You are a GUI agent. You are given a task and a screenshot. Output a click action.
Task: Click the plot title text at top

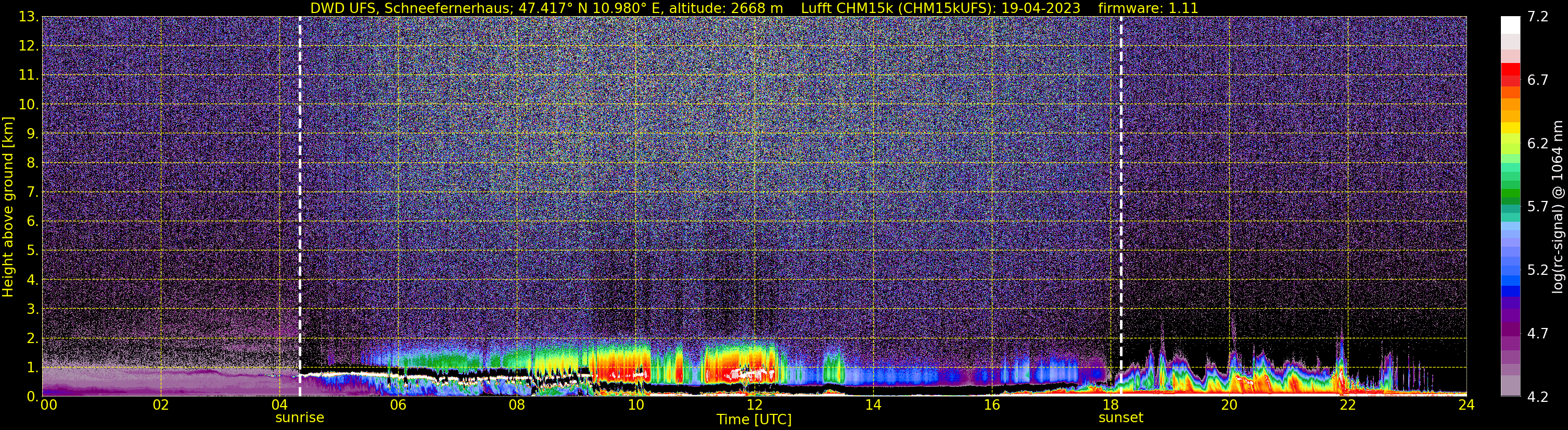754,8
